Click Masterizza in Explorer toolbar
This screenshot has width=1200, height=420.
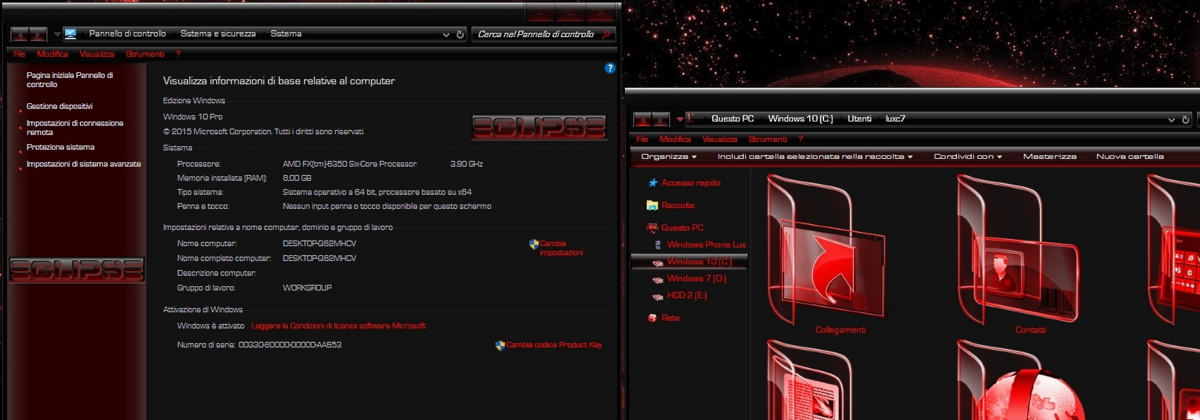point(1049,157)
